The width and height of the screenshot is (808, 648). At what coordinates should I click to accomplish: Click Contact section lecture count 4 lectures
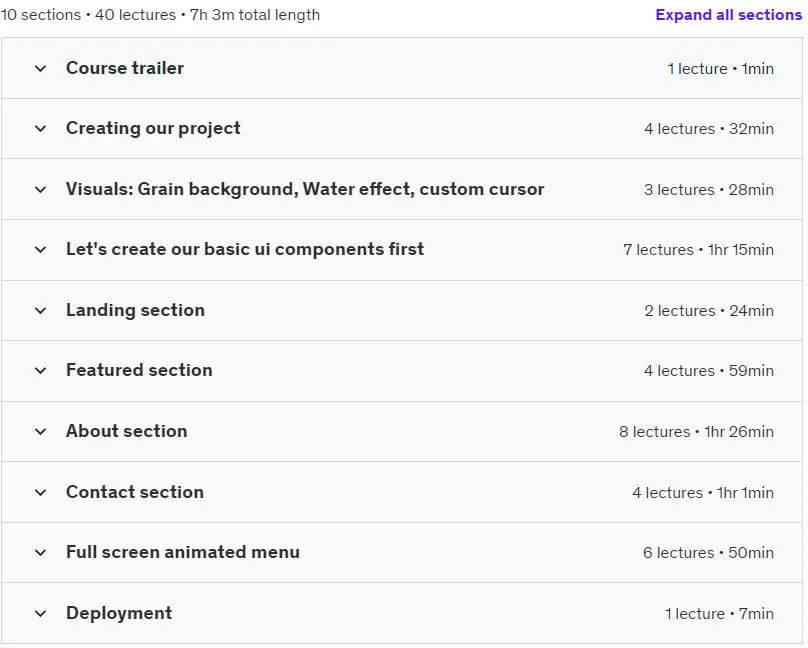point(667,493)
